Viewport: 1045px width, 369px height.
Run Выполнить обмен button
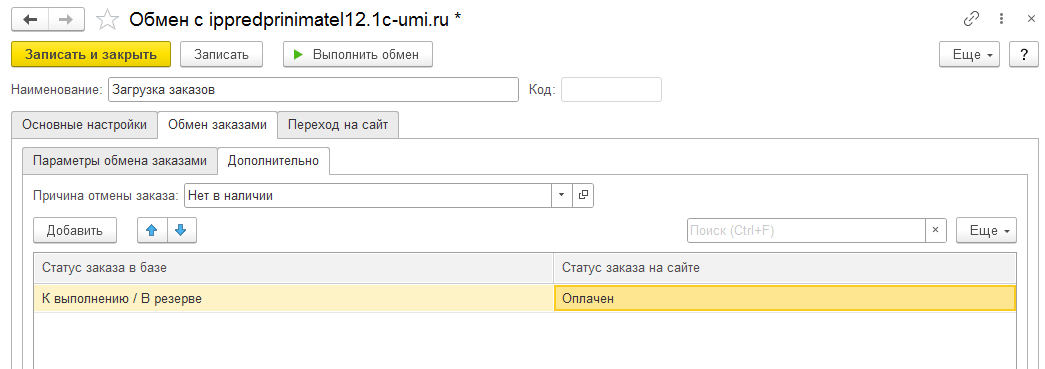[x=358, y=55]
